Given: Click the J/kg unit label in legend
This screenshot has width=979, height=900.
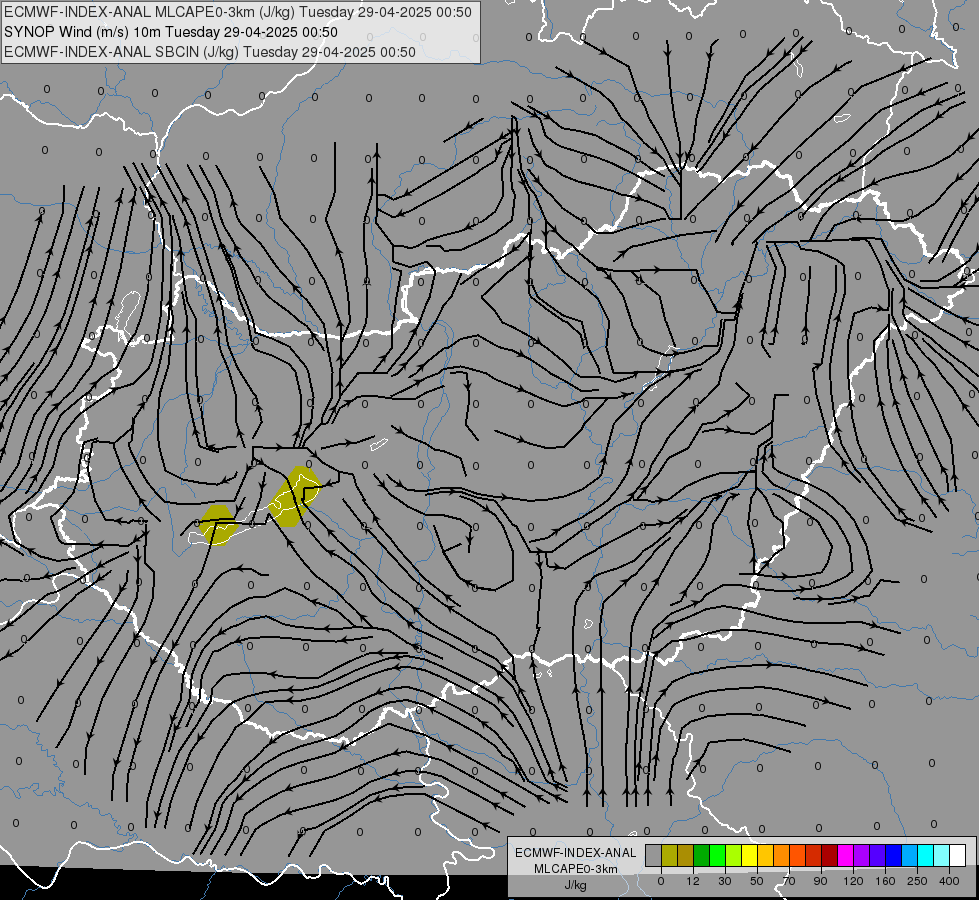Looking at the screenshot, I should 575,884.
